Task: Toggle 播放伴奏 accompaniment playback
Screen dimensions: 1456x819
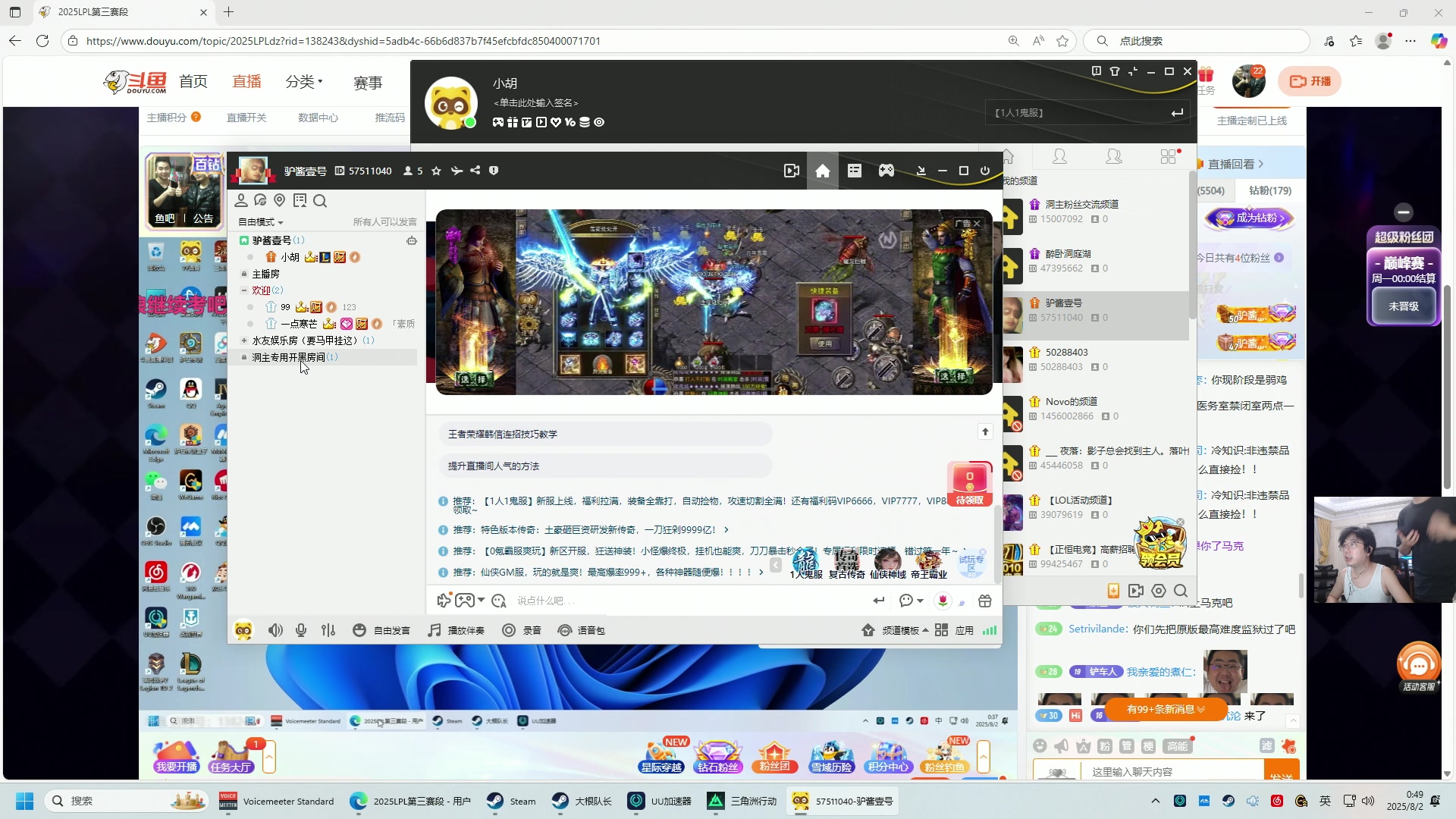Action: pos(456,631)
